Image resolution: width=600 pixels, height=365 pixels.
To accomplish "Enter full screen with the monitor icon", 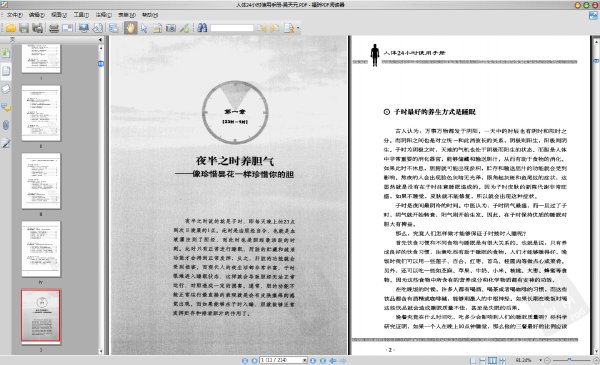I will (x=83, y=28).
